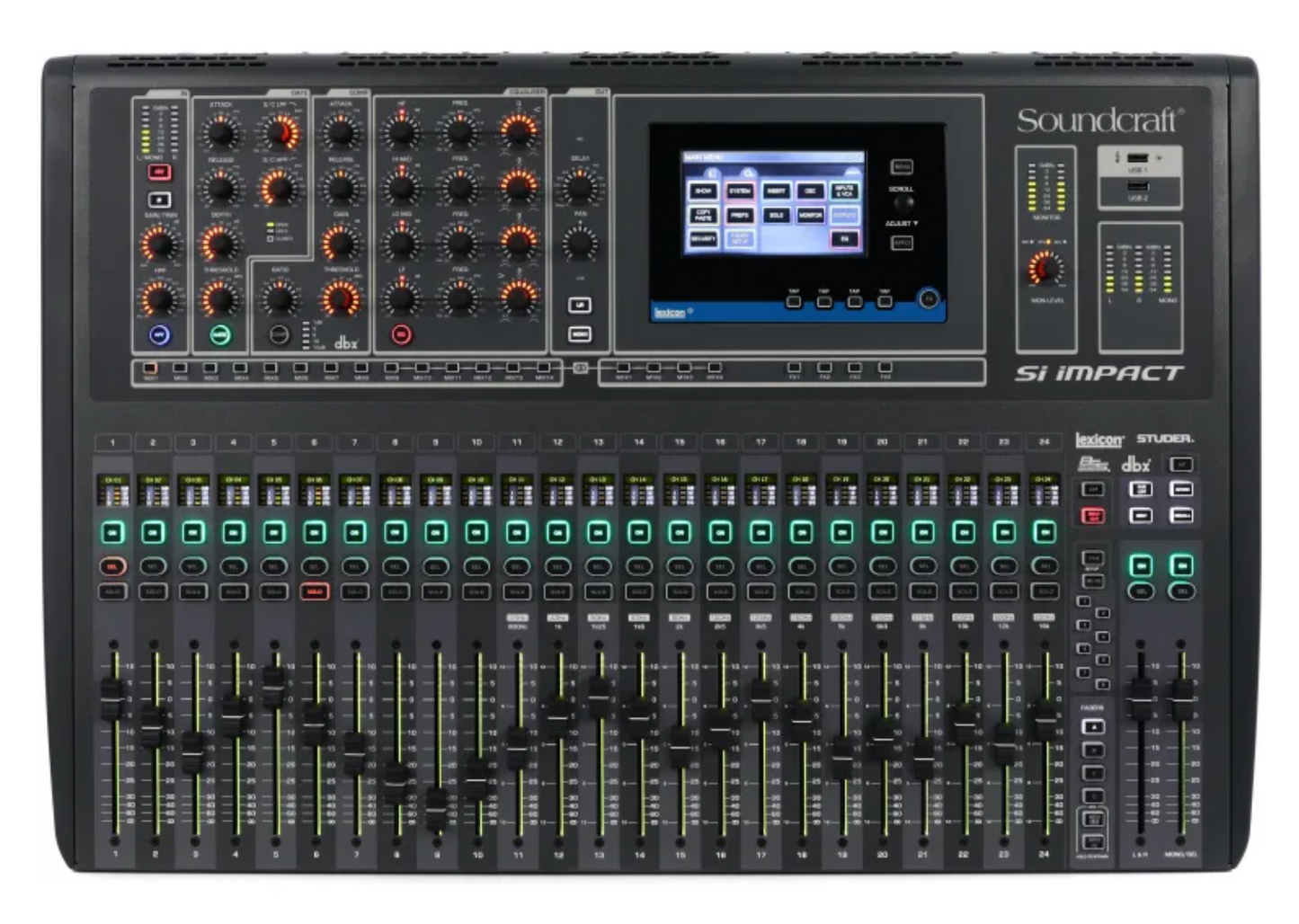Toggle the ON button for channel 1
The height and width of the screenshot is (924, 1299).
(x=112, y=533)
